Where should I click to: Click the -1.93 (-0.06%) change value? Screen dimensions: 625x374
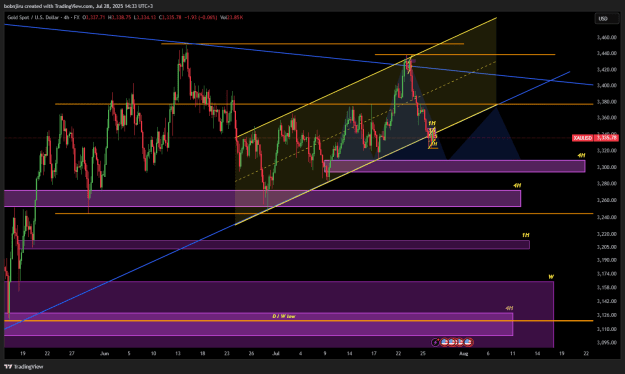coord(200,18)
